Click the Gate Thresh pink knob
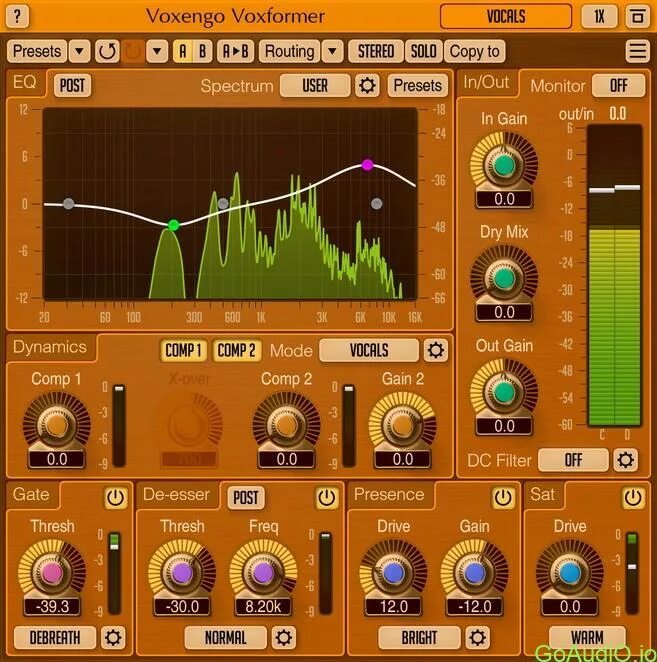 tap(52, 572)
